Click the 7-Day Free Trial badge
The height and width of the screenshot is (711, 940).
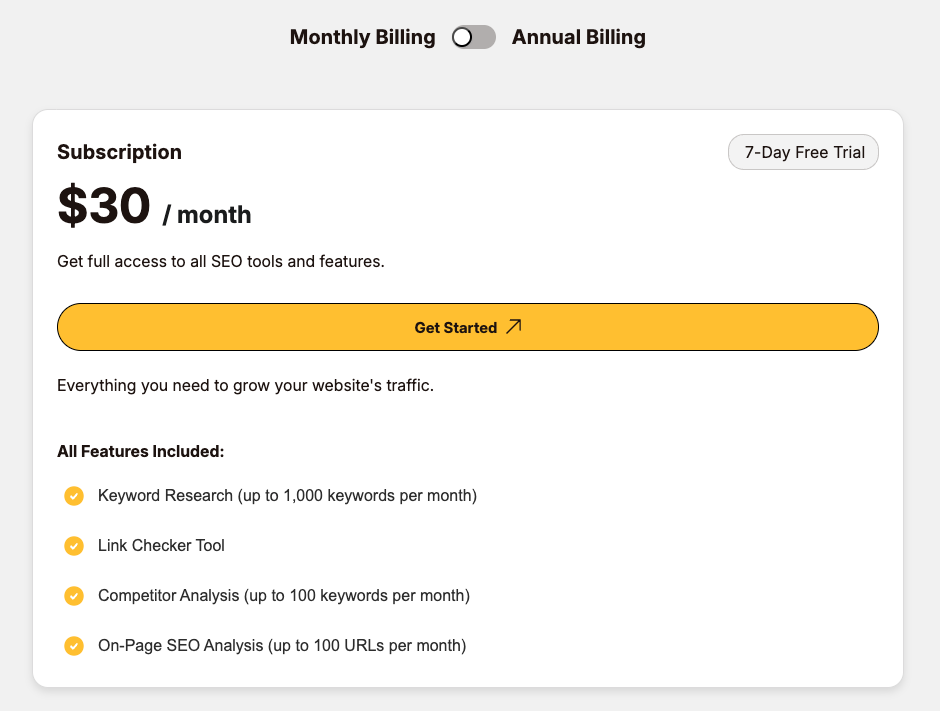(x=803, y=153)
